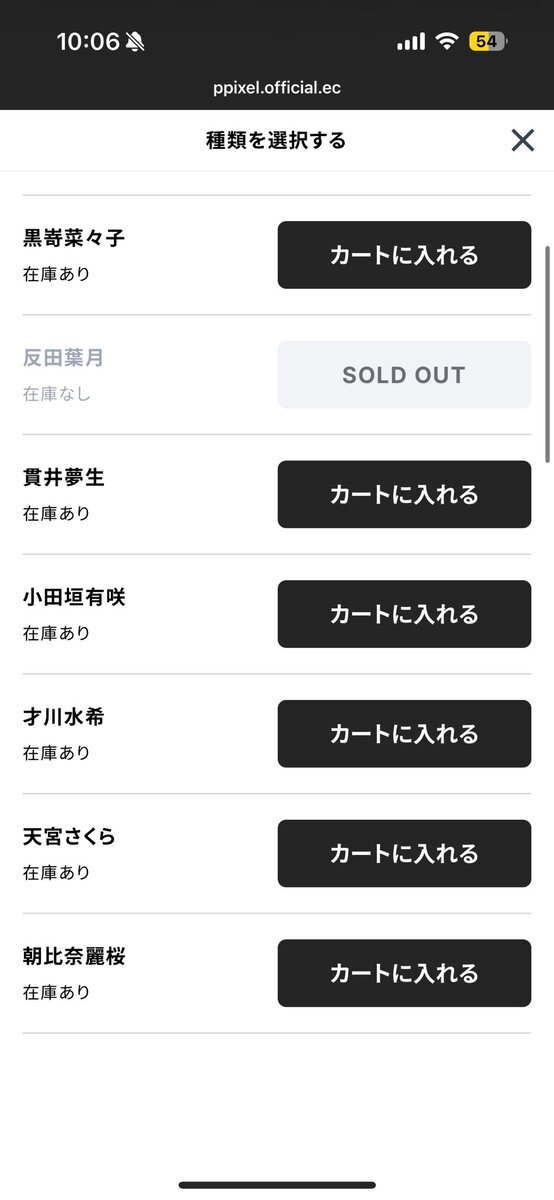Select the greyed-out 反田葉月 name label
The image size is (554, 1200).
[63, 358]
